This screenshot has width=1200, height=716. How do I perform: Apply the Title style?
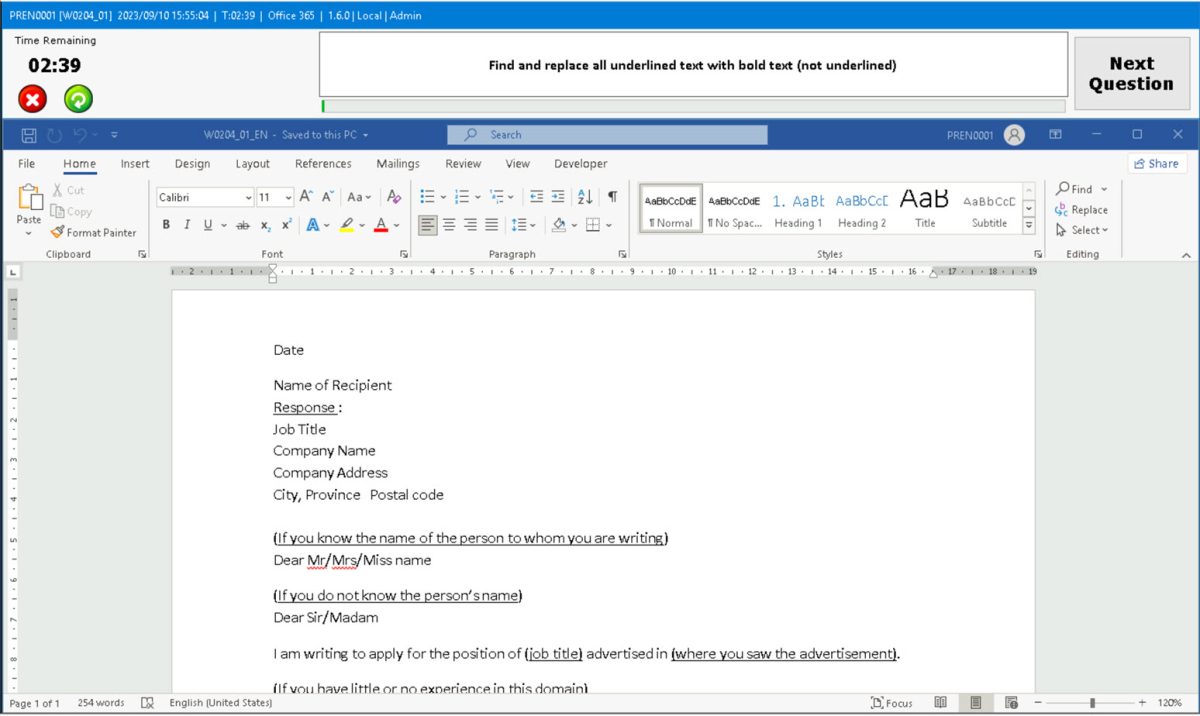click(925, 209)
